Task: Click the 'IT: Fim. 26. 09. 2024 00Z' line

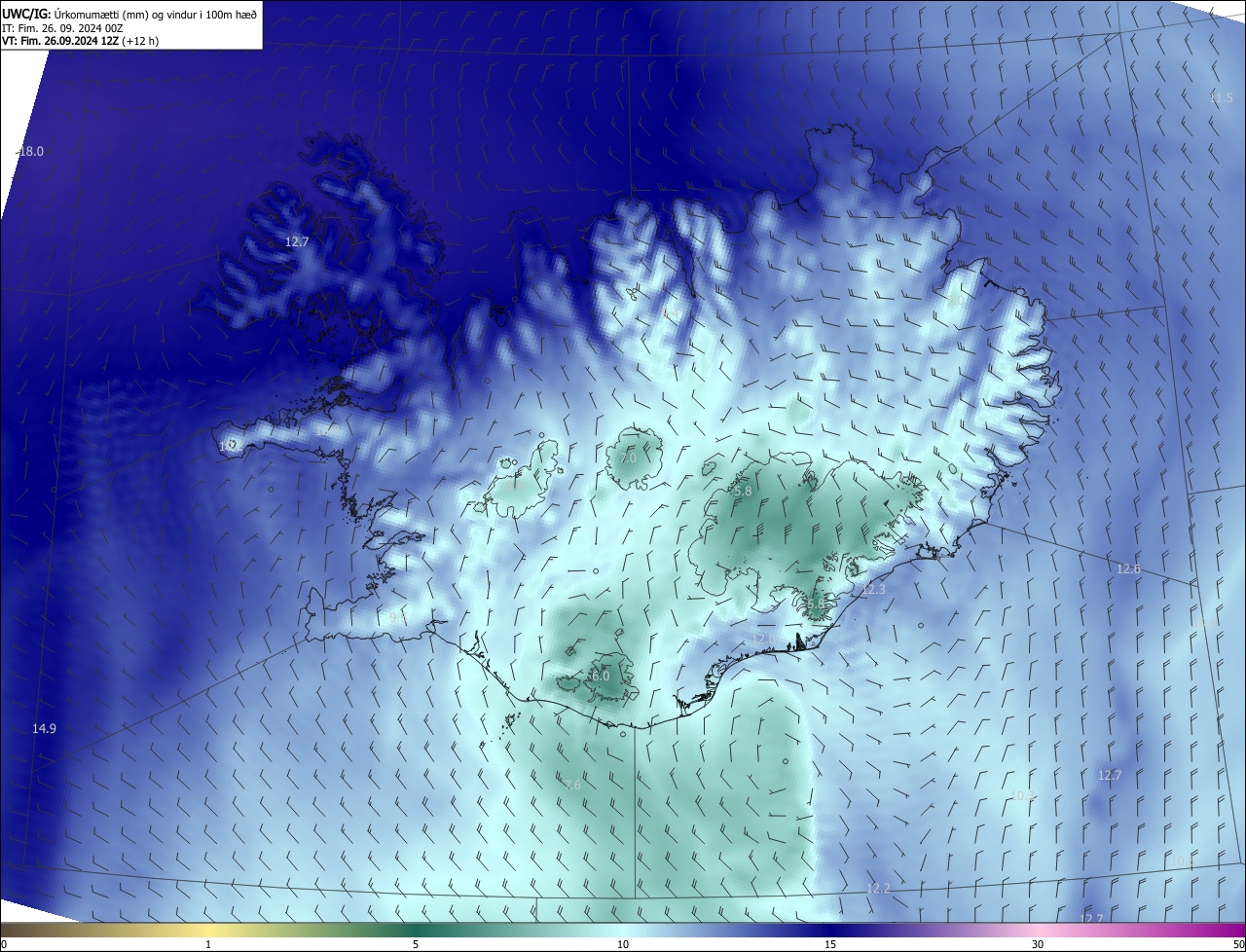Action: pos(62,28)
